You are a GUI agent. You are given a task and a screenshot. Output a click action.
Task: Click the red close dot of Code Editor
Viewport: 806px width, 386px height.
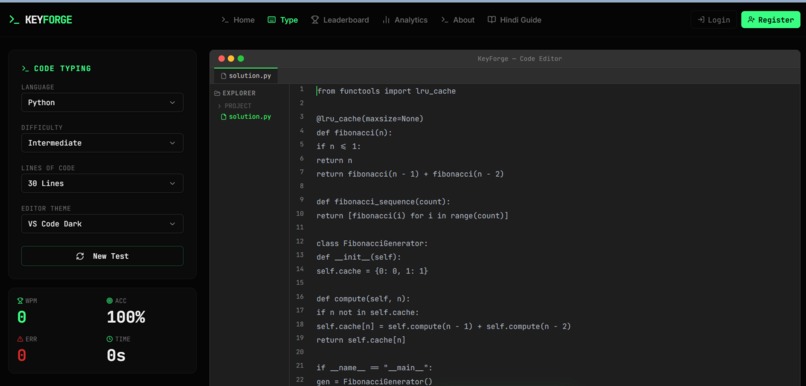[x=222, y=59]
